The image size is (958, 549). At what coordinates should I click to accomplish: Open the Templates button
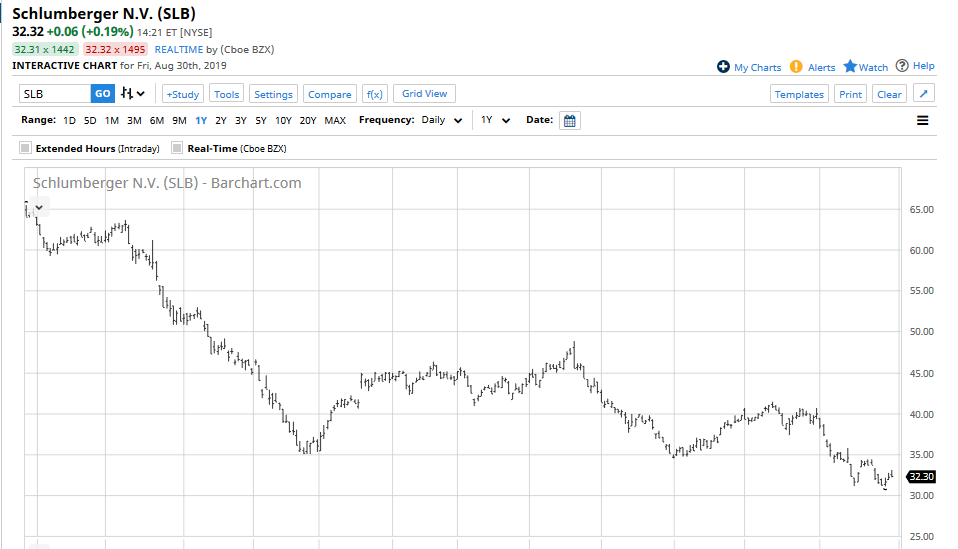pos(799,94)
